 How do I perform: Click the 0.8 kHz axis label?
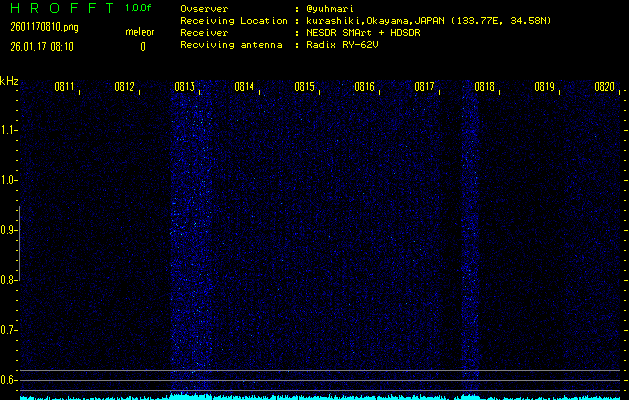(8, 280)
